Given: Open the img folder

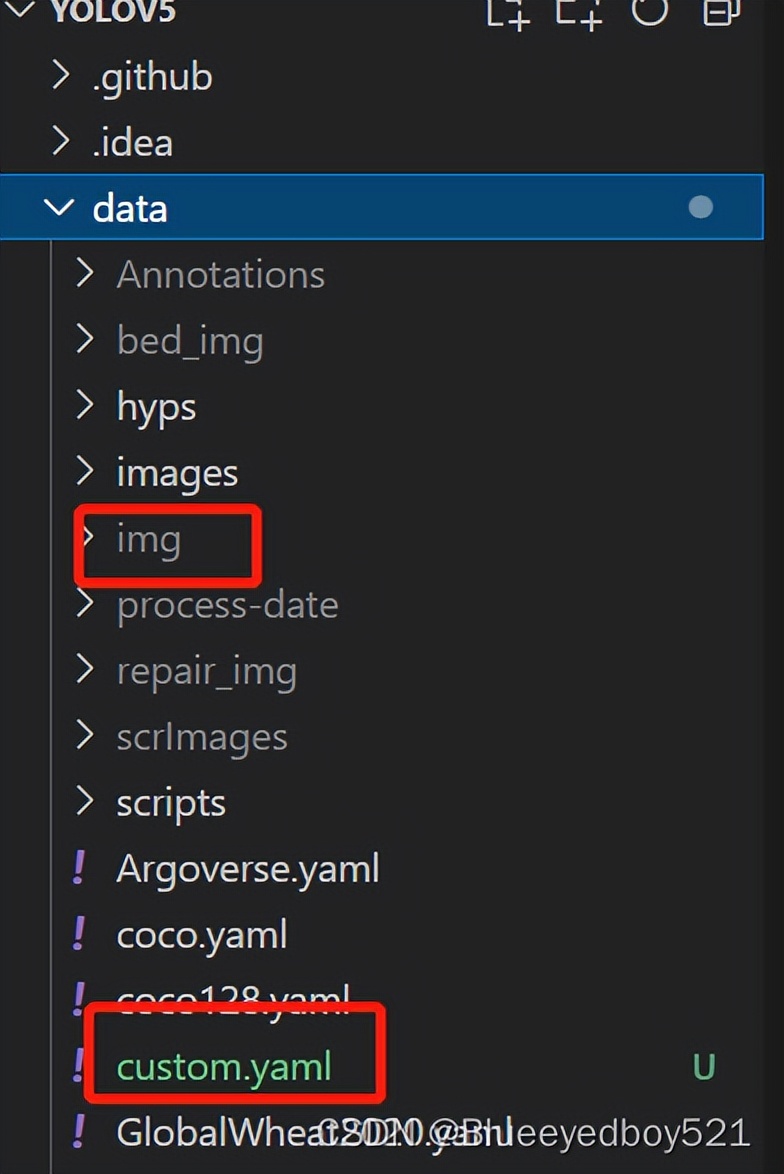Looking at the screenshot, I should 149,539.
